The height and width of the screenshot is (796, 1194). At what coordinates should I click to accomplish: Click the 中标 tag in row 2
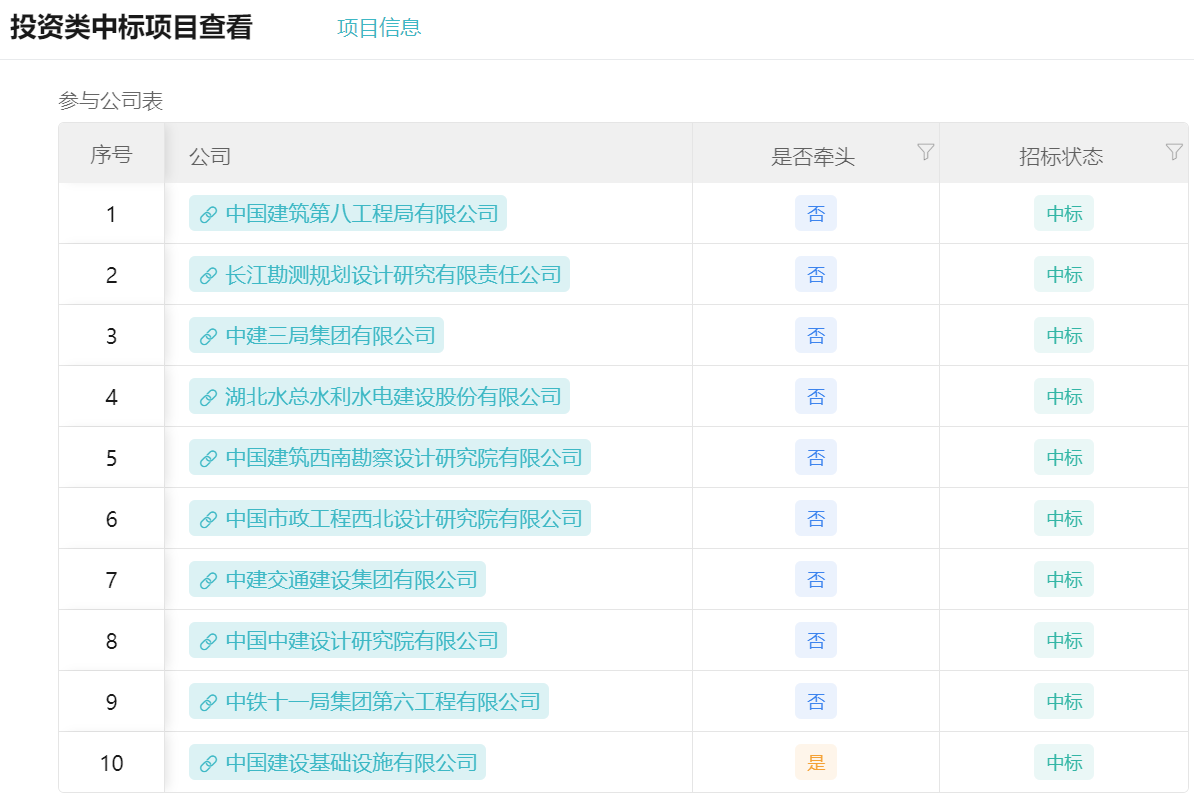(1064, 275)
